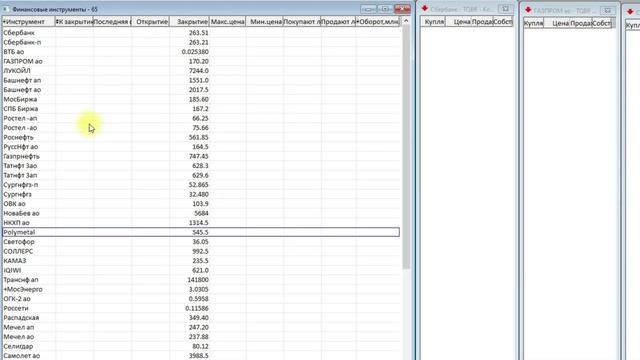The image size is (640, 360).
Task: Select the ГАЗПРОМ ао instrument row
Action: [x=201, y=61]
